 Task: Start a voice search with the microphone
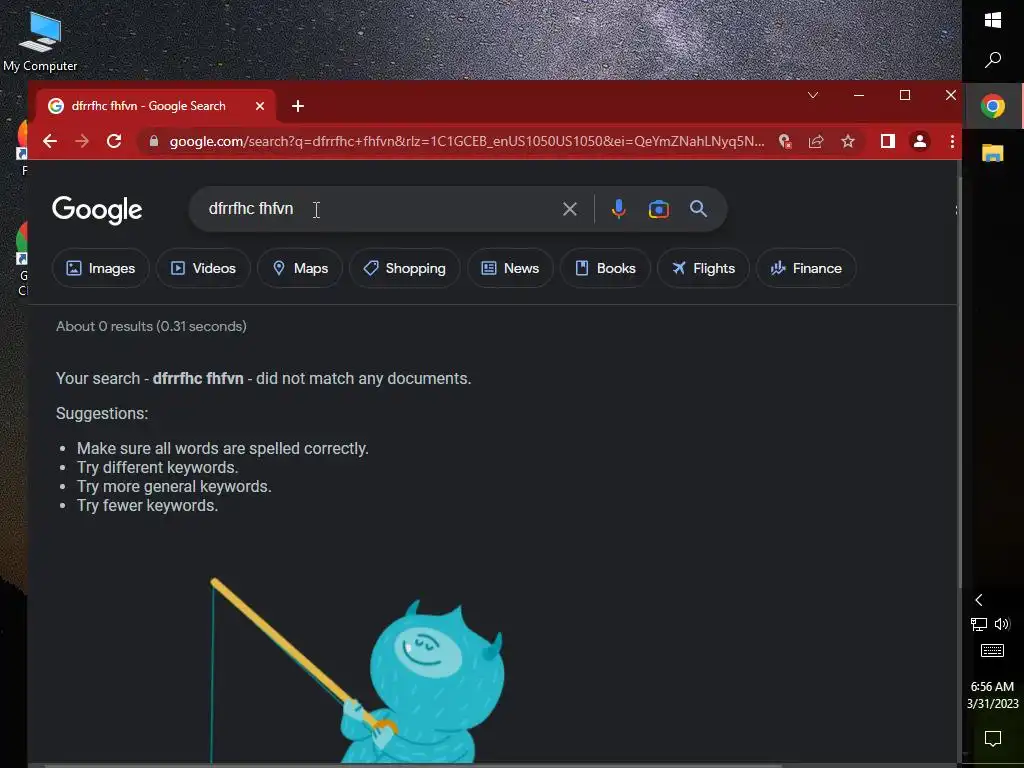(x=618, y=209)
